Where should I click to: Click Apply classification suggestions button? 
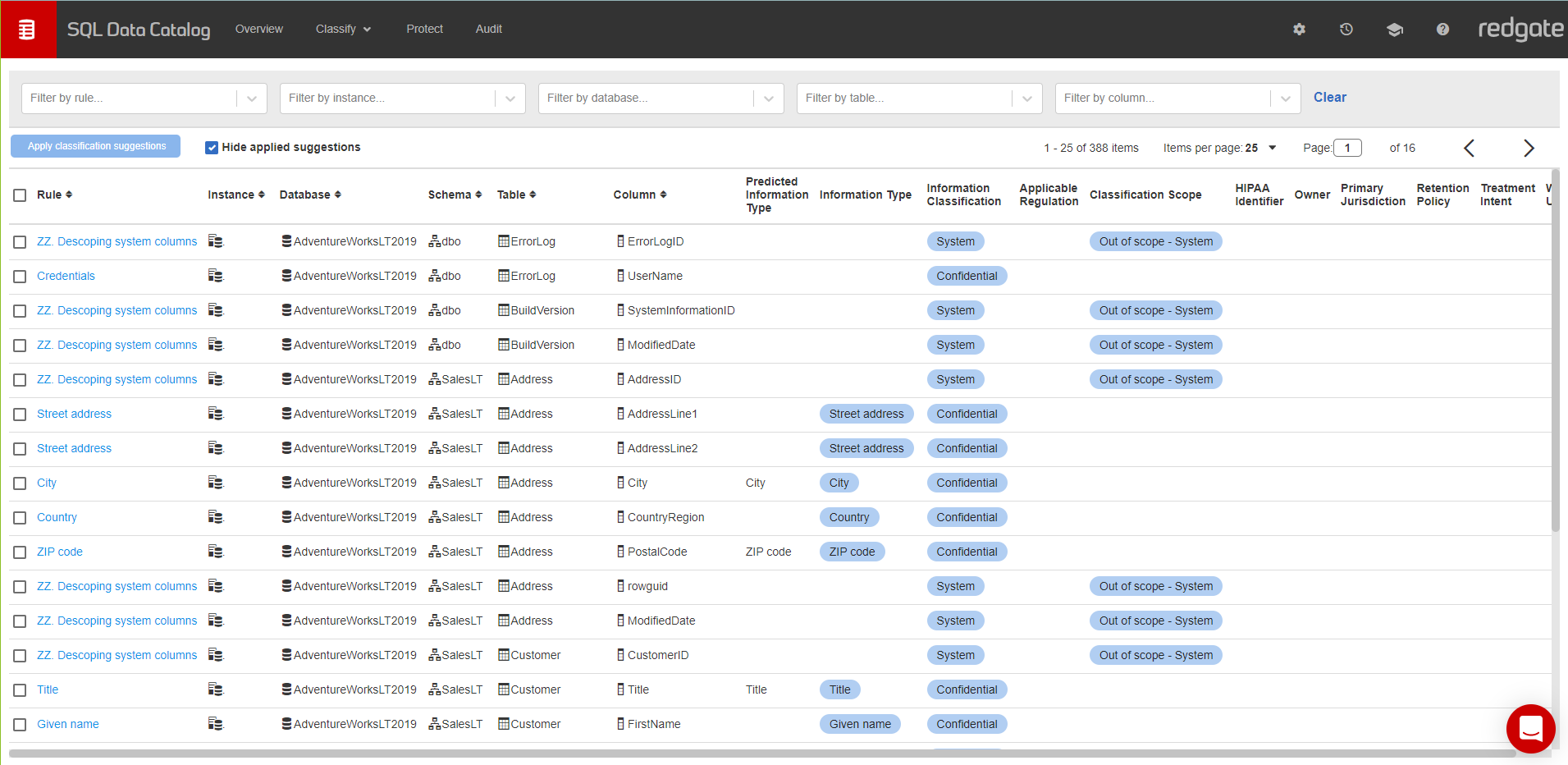(x=96, y=146)
